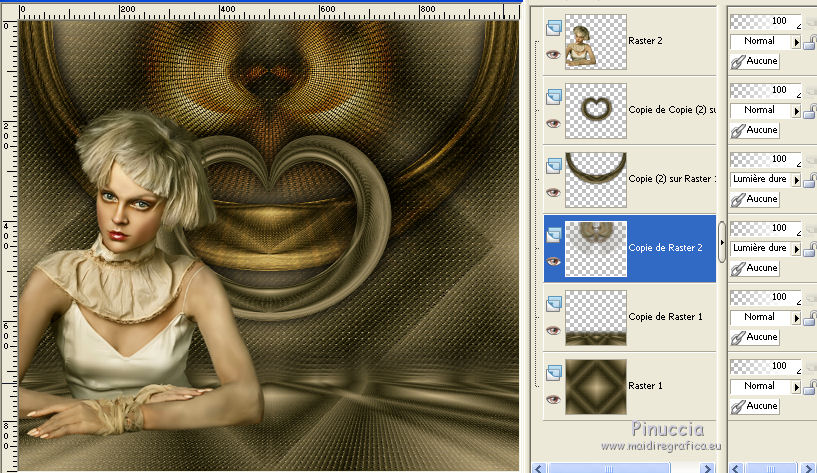Click the lock icon on Copie de Raster 1 row
The width and height of the screenshot is (817, 473).
[x=808, y=318]
